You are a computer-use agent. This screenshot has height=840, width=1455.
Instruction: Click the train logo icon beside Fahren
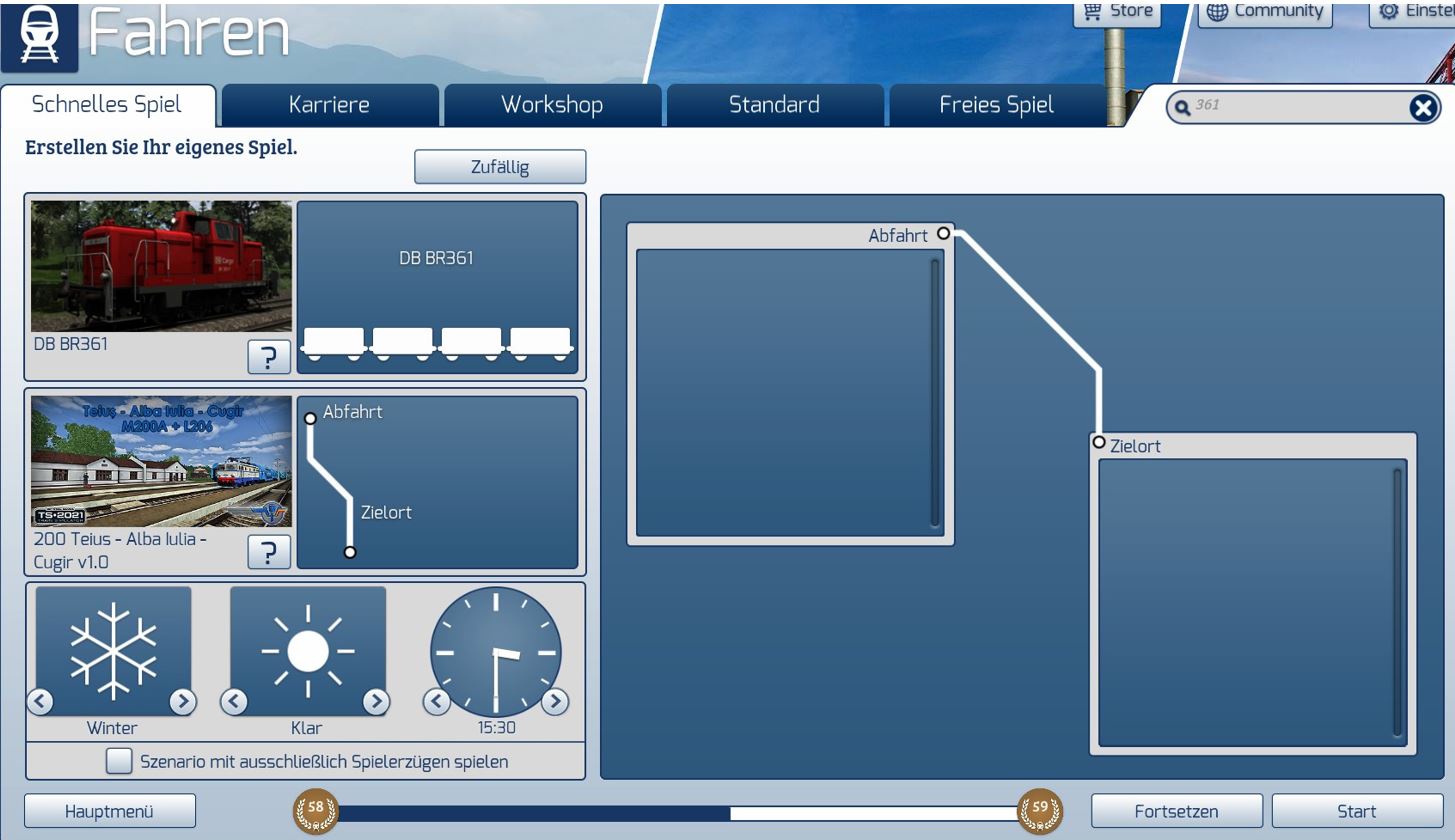[x=39, y=37]
